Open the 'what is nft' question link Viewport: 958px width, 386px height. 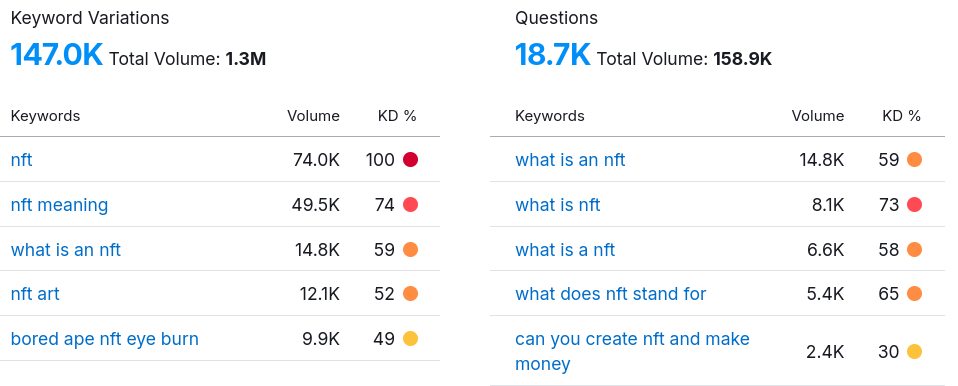tap(558, 205)
